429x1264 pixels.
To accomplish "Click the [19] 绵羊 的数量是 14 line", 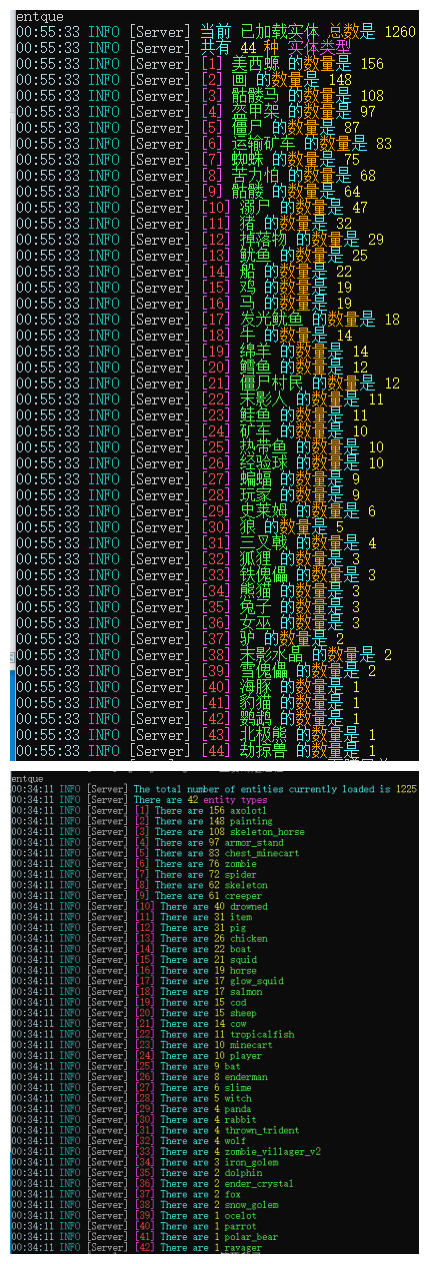I will pos(192,351).
